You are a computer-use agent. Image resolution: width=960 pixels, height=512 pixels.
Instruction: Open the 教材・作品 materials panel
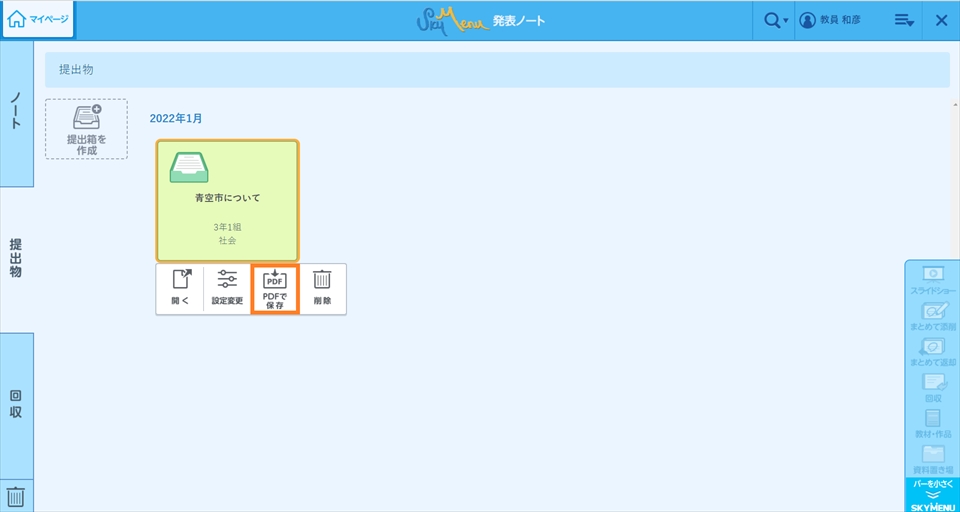pos(932,423)
